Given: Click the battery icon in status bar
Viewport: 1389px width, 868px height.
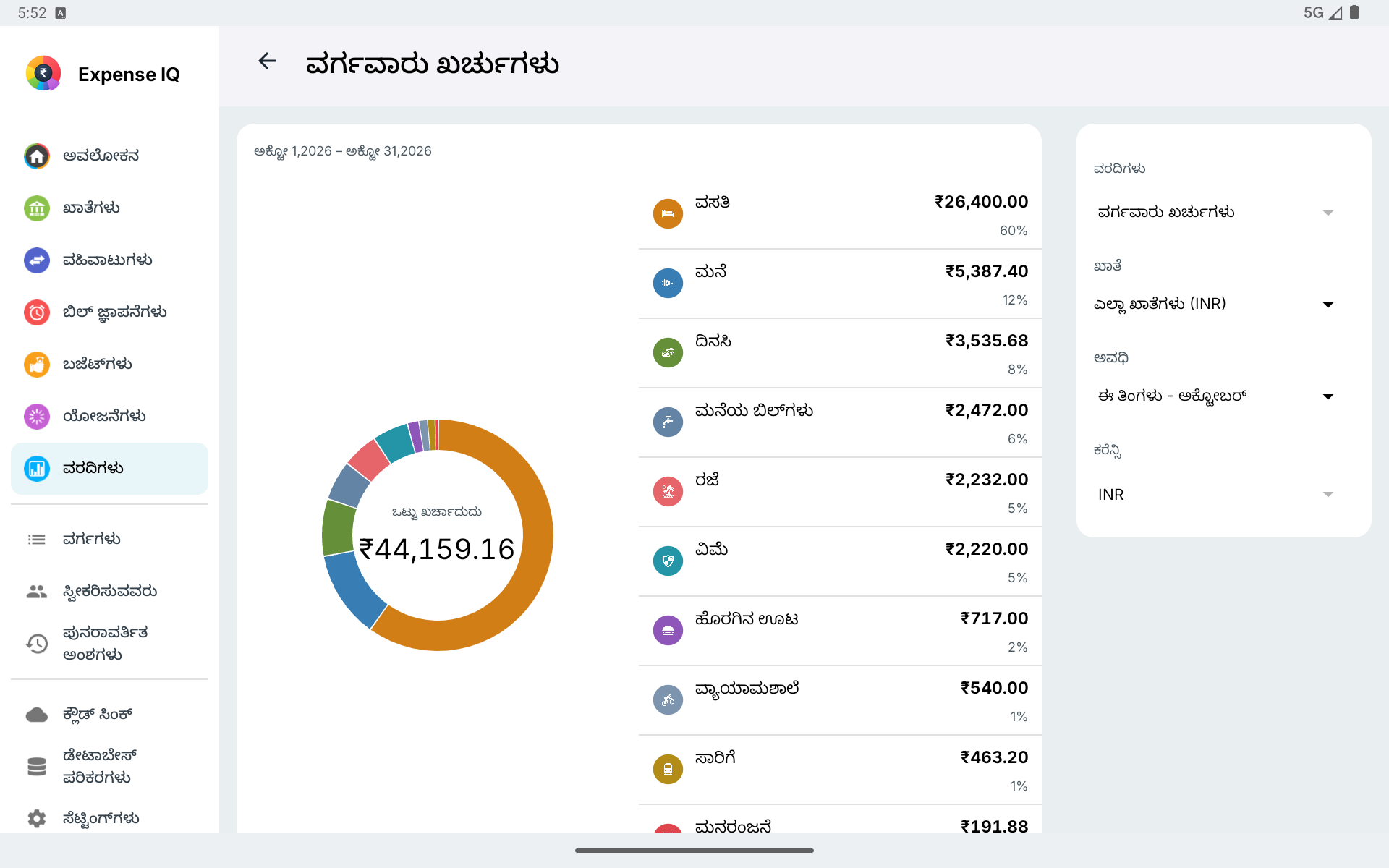Looking at the screenshot, I should [1354, 12].
